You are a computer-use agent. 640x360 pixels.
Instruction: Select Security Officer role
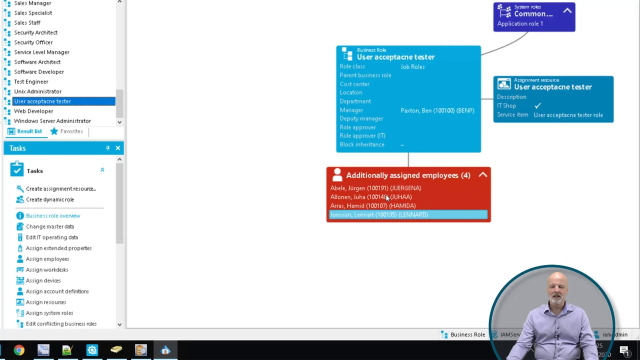[x=33, y=42]
